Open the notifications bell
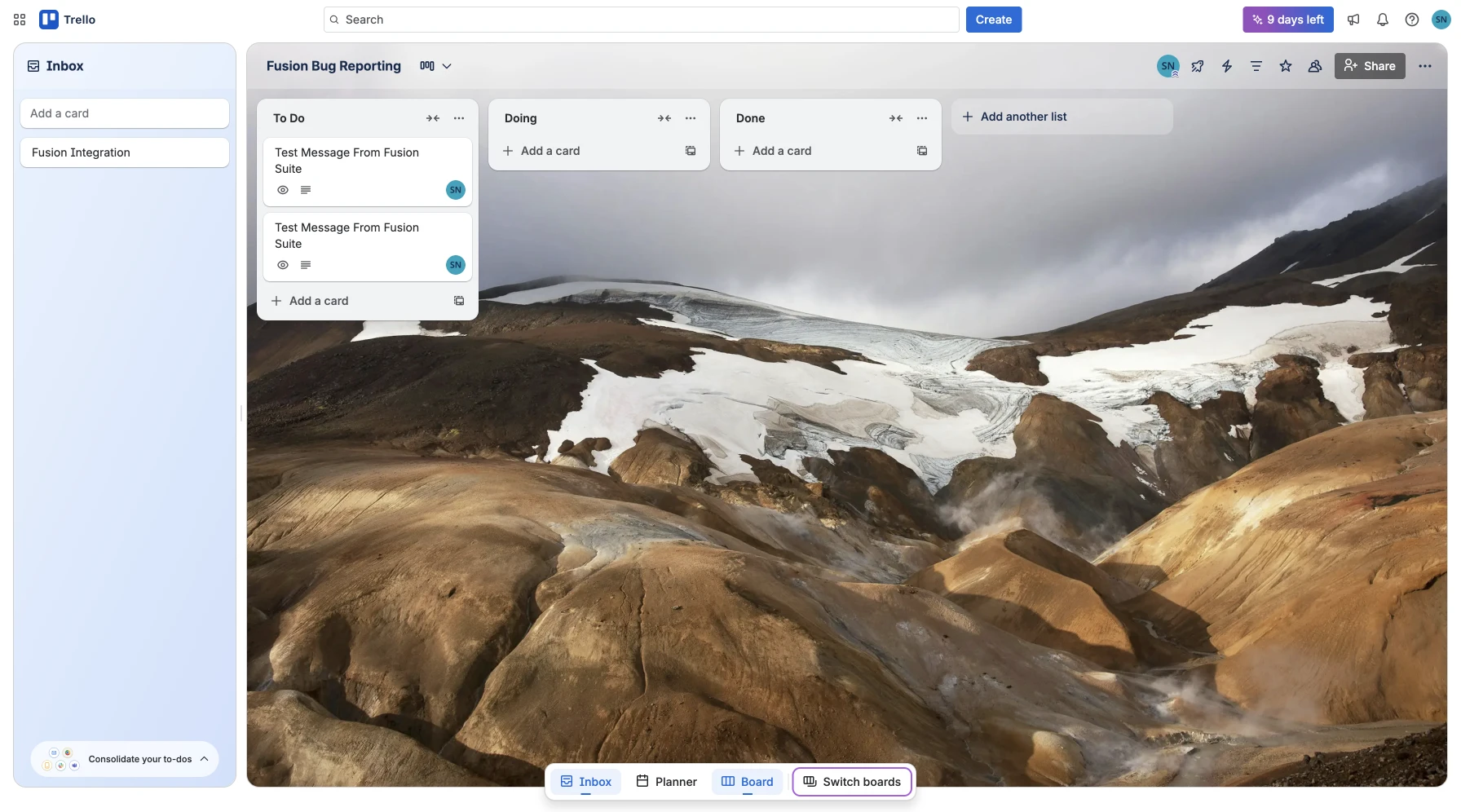The height and width of the screenshot is (812, 1461). click(1383, 20)
